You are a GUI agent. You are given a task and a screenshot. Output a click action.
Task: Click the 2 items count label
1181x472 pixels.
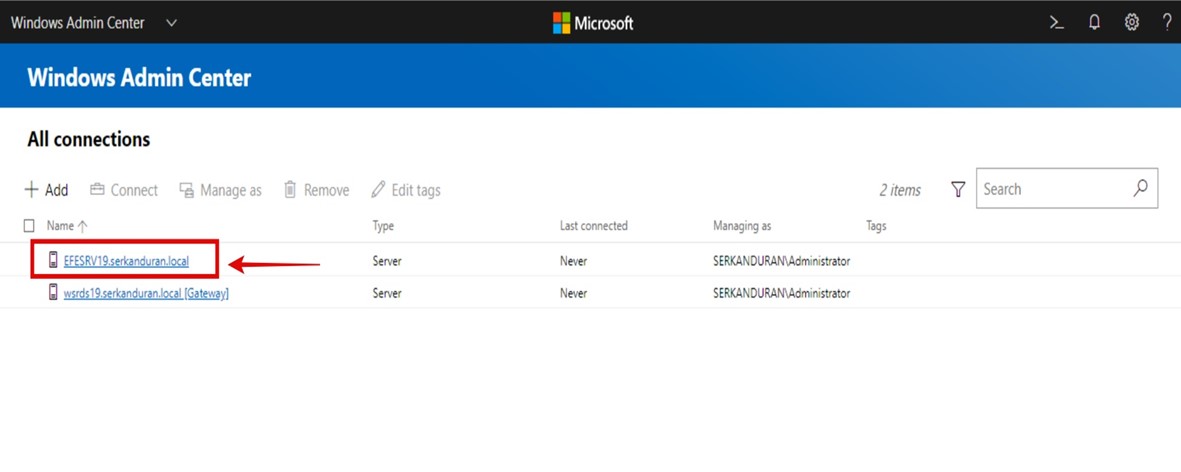(x=900, y=190)
